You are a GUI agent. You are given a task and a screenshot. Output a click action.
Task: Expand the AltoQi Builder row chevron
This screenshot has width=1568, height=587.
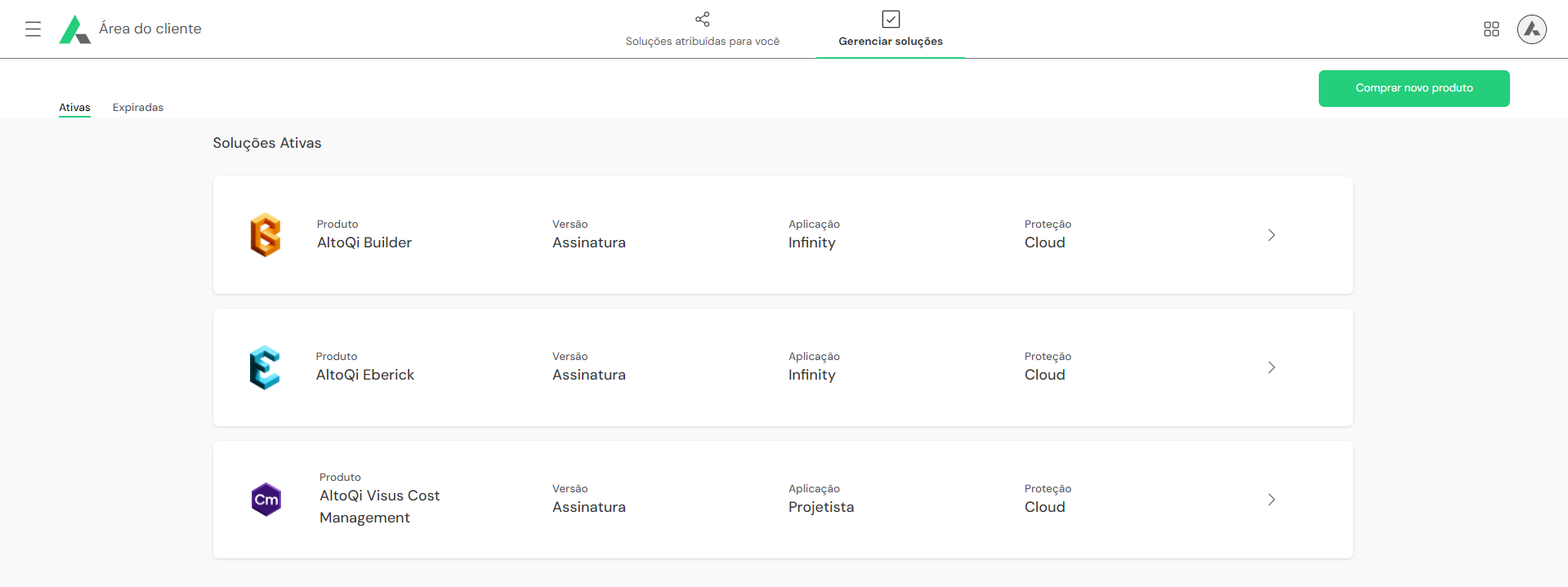pos(1271,235)
